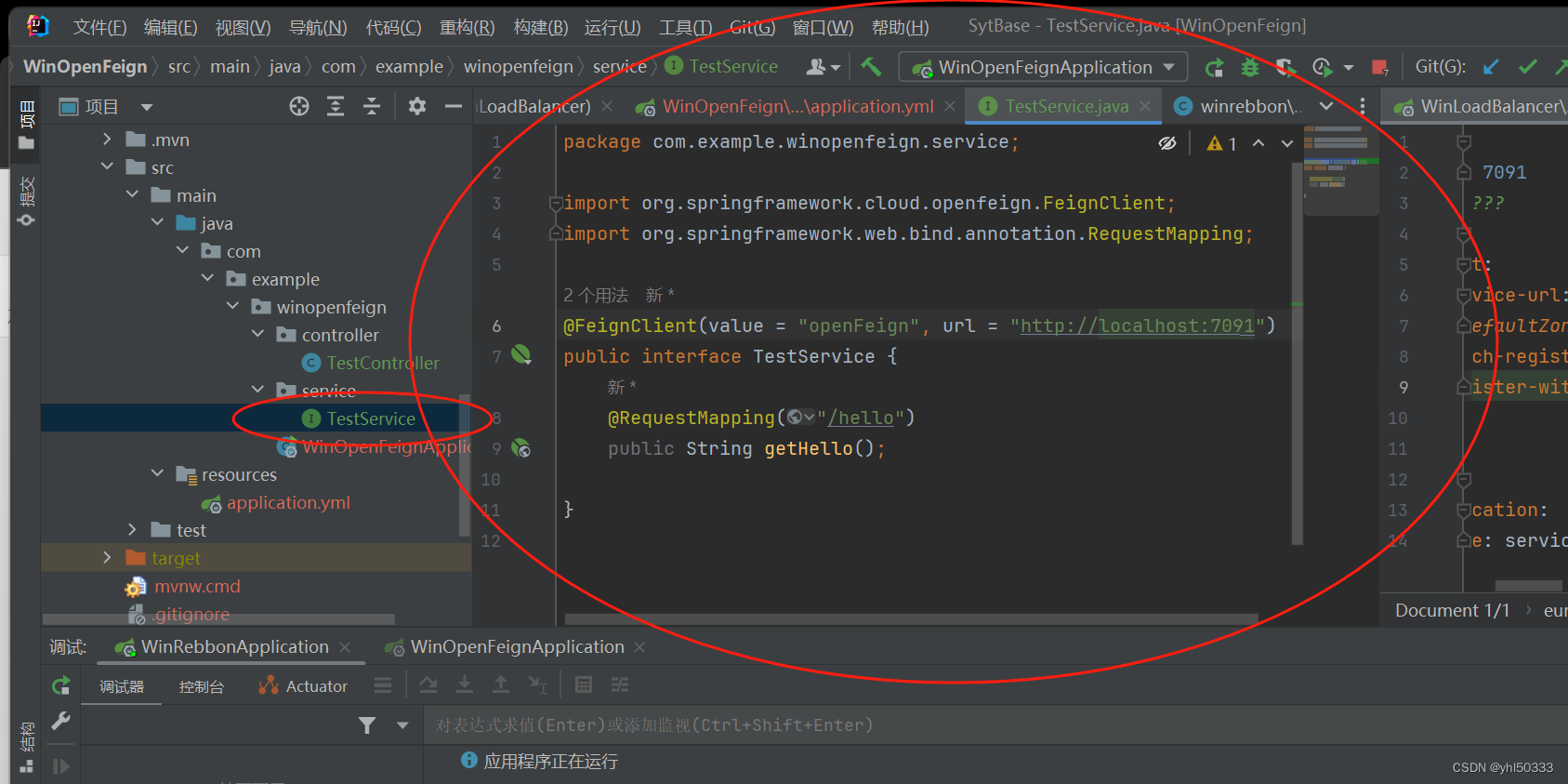The height and width of the screenshot is (784, 1568).
Task: Close the TestService.java tab
Action: point(1145,107)
